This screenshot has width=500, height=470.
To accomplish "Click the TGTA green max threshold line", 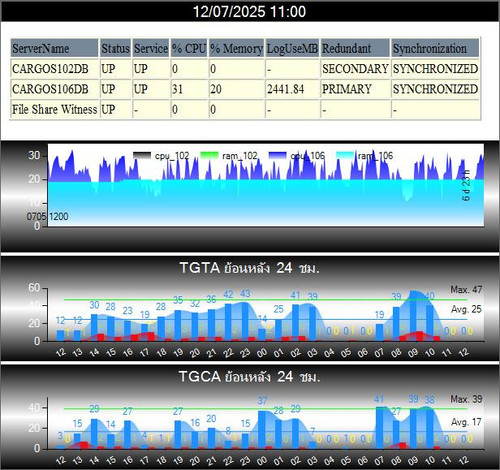I will click(x=266, y=299).
